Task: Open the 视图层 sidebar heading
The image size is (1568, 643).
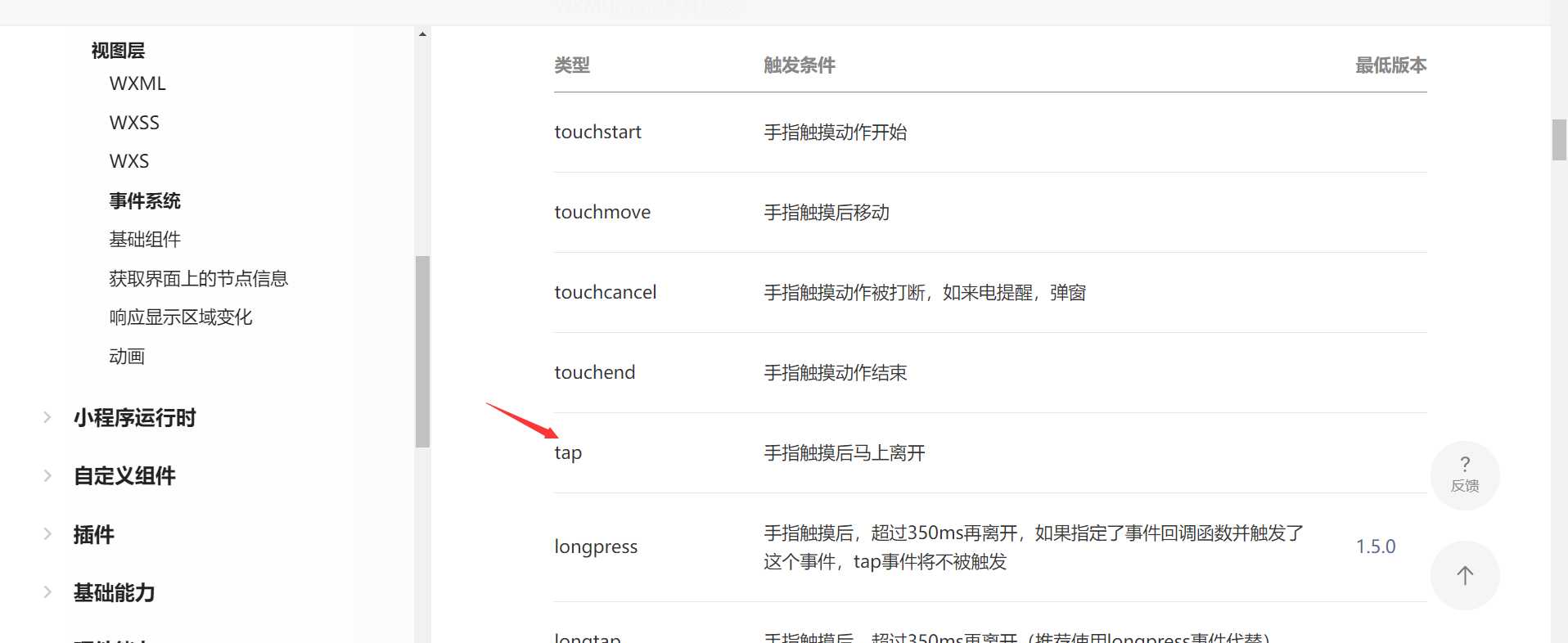Action: pyautogui.click(x=118, y=51)
